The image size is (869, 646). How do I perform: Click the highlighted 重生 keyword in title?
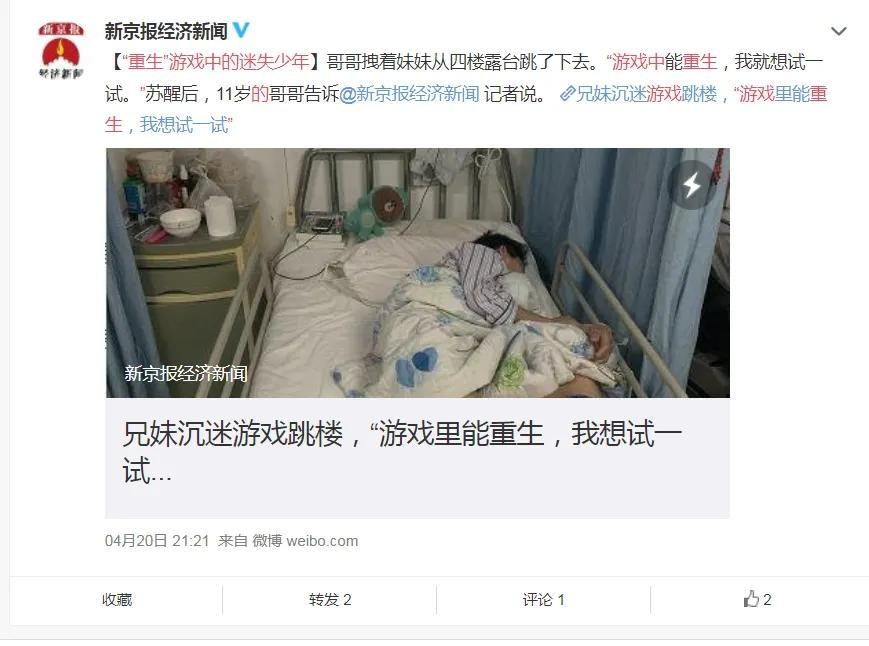point(145,61)
